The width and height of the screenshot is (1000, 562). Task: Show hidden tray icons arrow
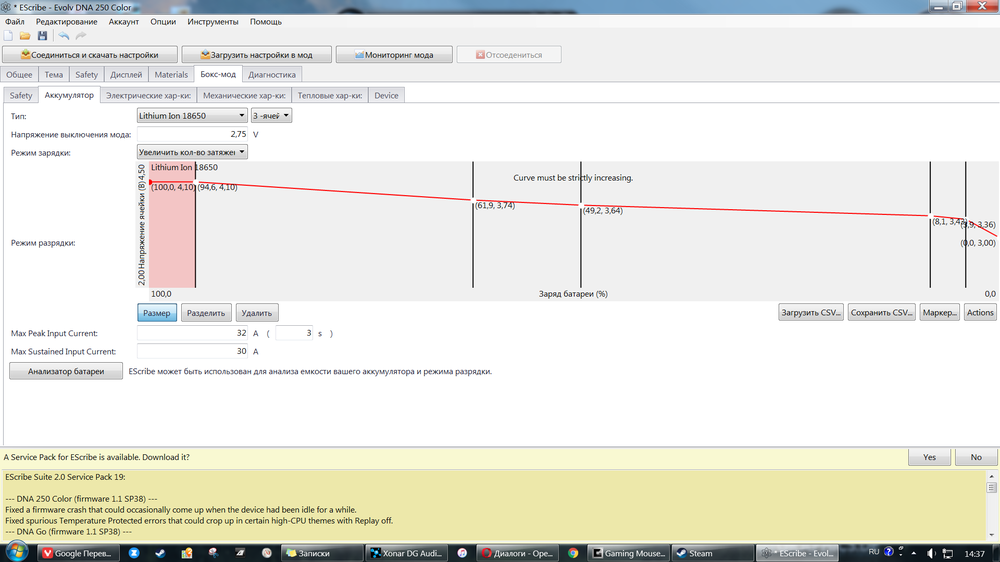913,553
